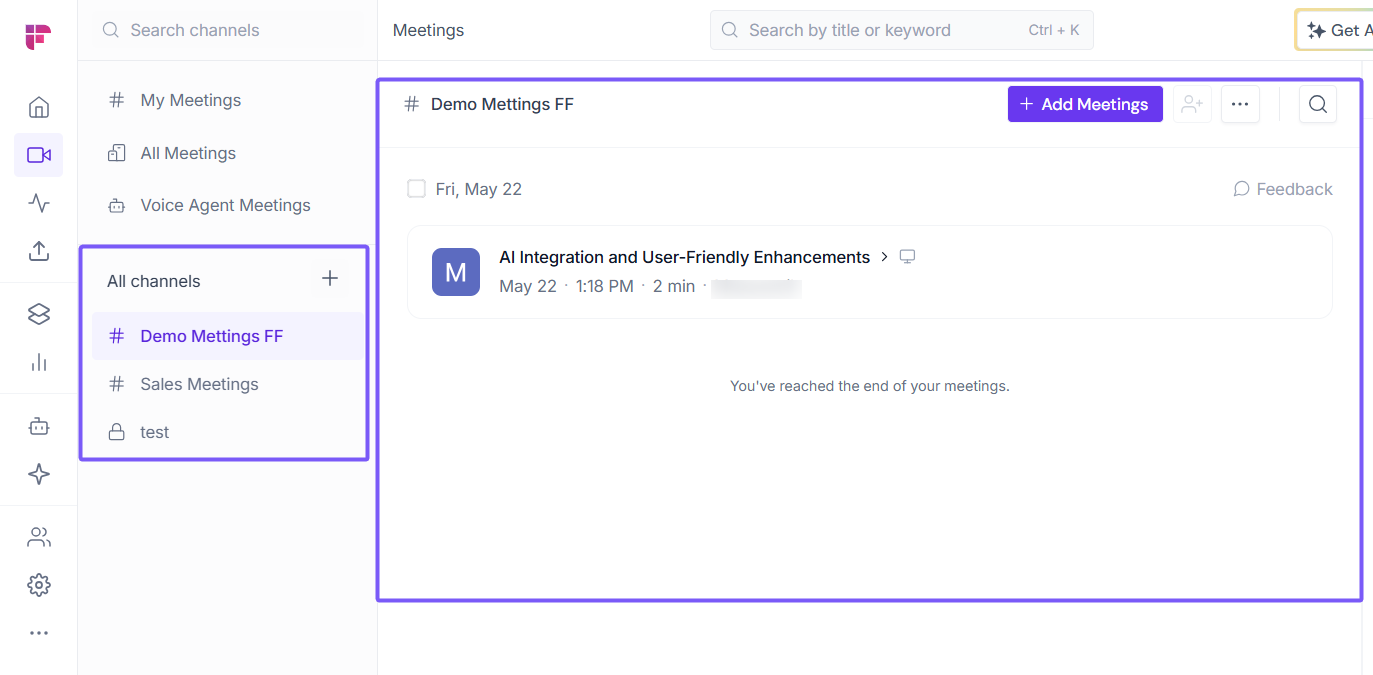Click the upload icon in sidebar
This screenshot has height=675, width=1373.
[x=39, y=251]
